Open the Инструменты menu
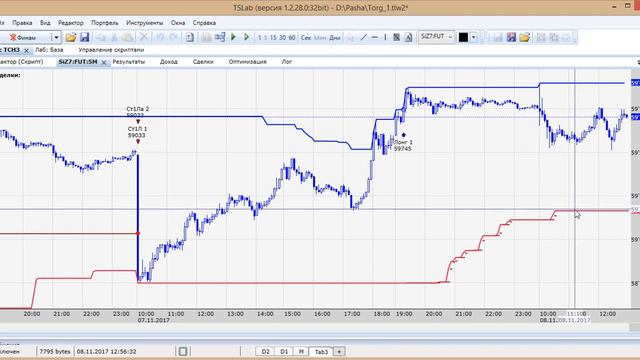Screen dimensions: 640x360 pyautogui.click(x=144, y=23)
